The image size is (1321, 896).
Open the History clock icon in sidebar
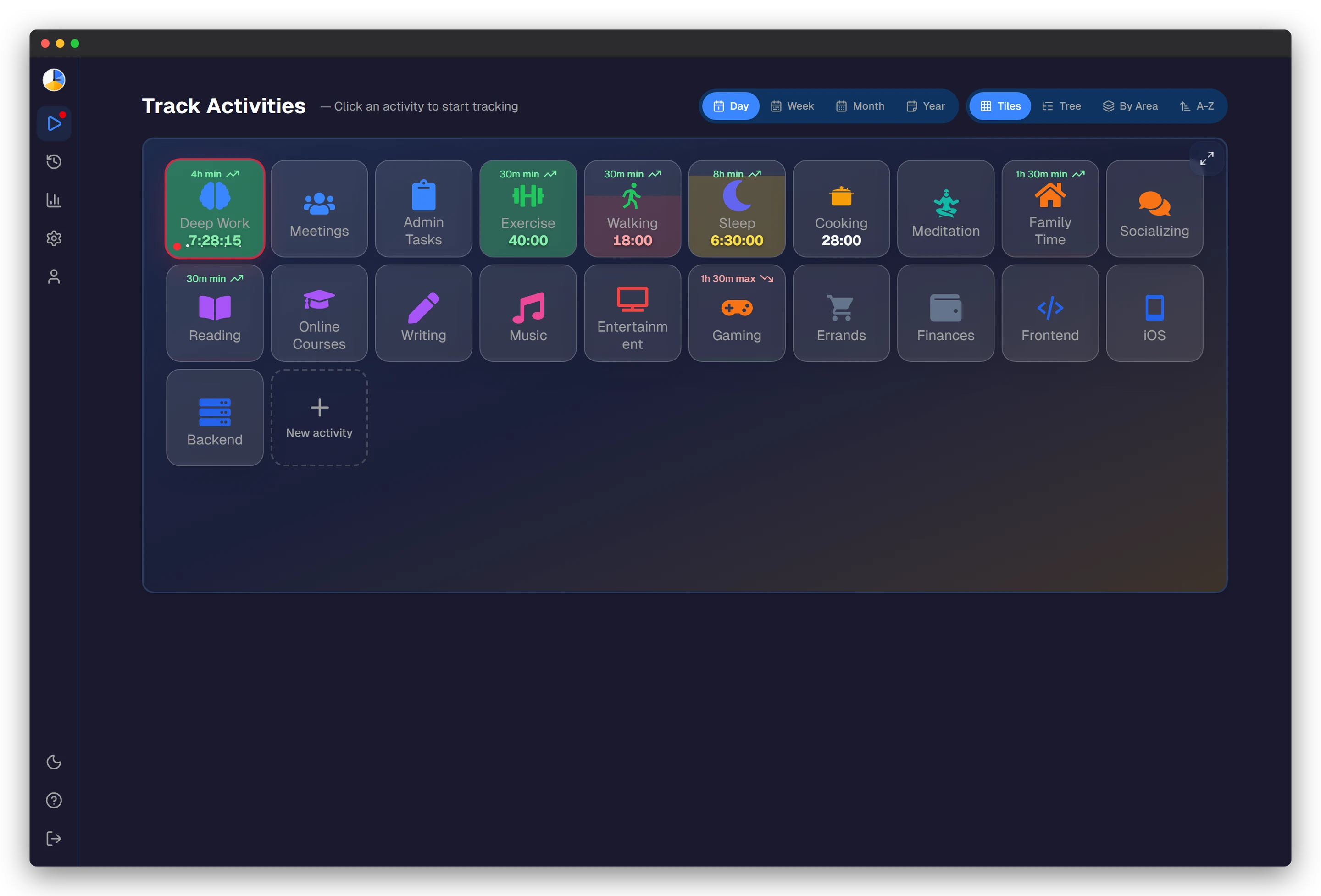54,162
